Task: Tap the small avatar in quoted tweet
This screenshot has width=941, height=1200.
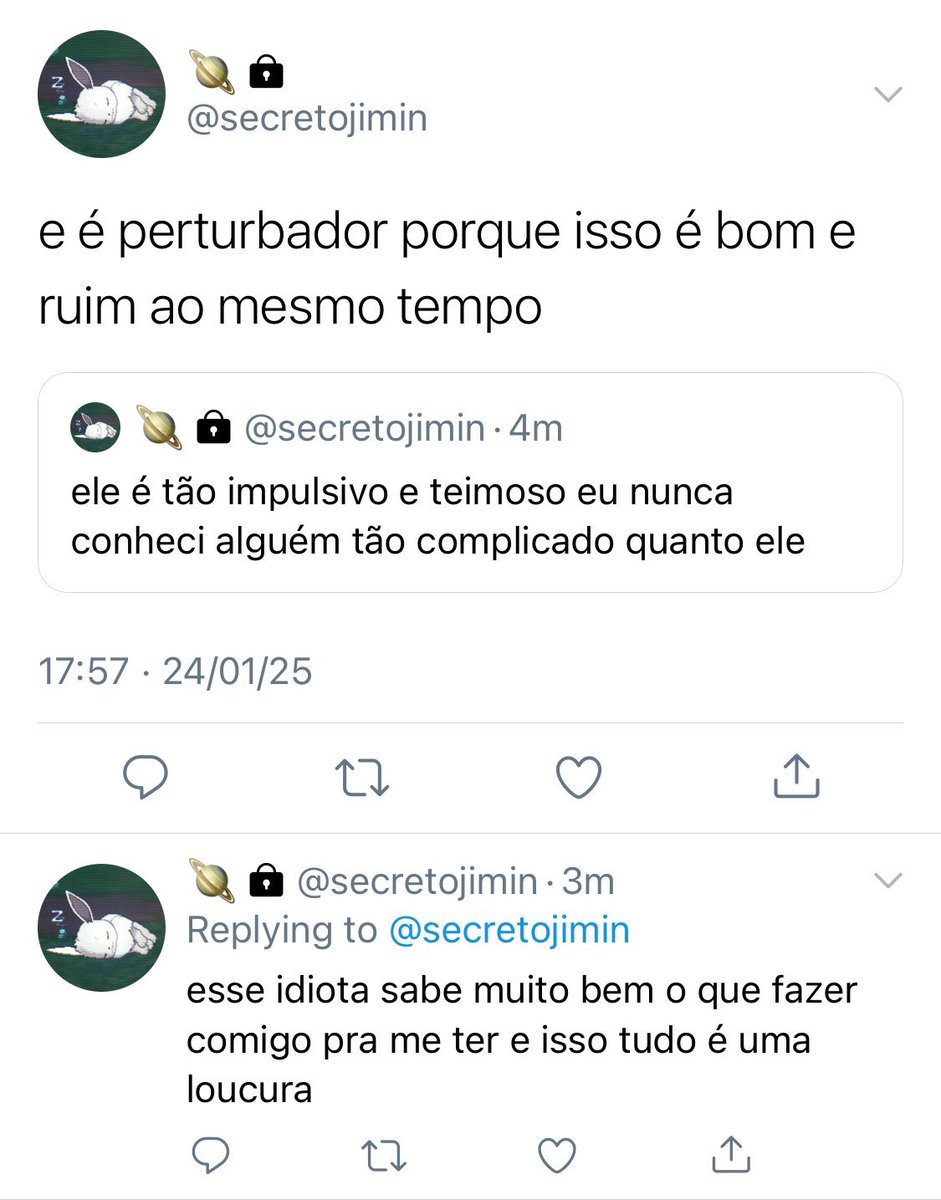Action: coord(95,427)
